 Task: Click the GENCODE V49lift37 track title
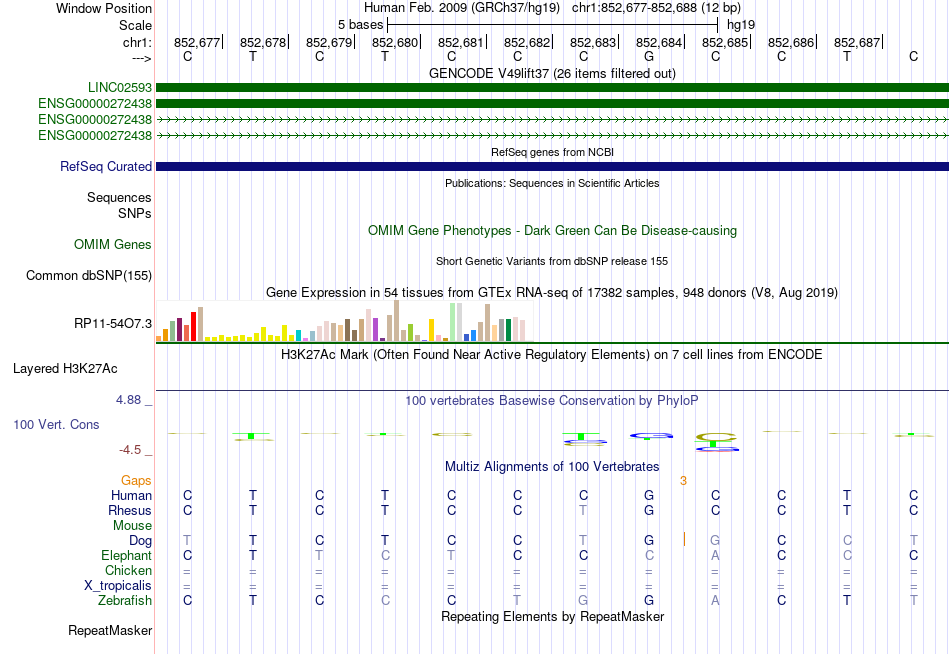(x=552, y=74)
